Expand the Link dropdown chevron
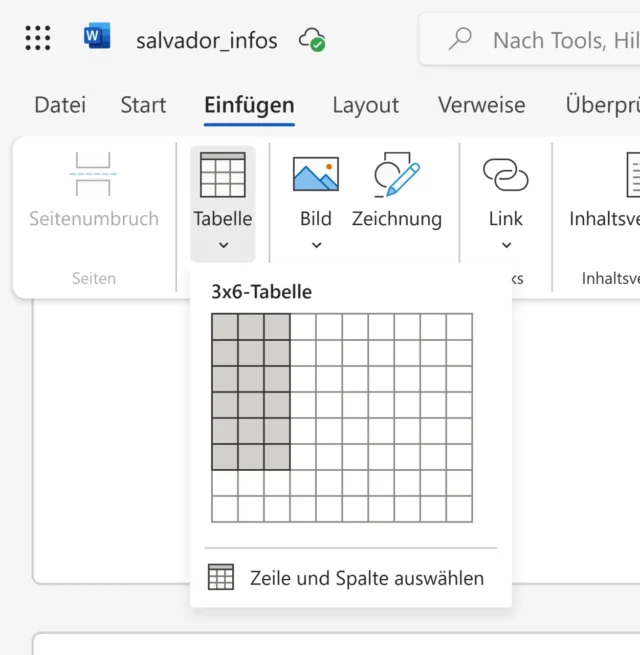 (x=506, y=245)
